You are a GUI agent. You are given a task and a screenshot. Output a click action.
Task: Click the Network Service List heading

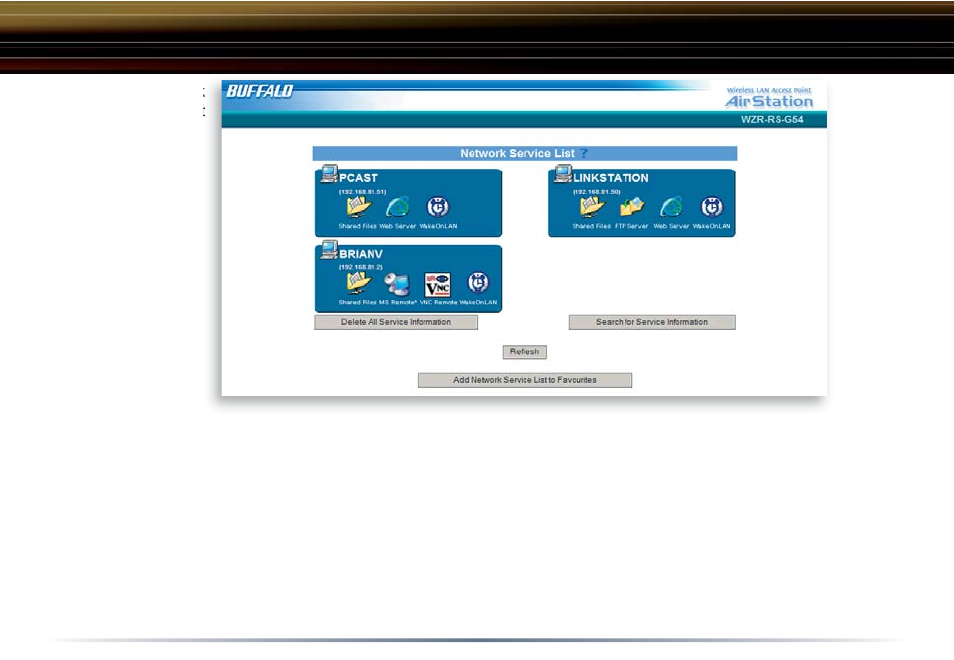click(x=517, y=153)
